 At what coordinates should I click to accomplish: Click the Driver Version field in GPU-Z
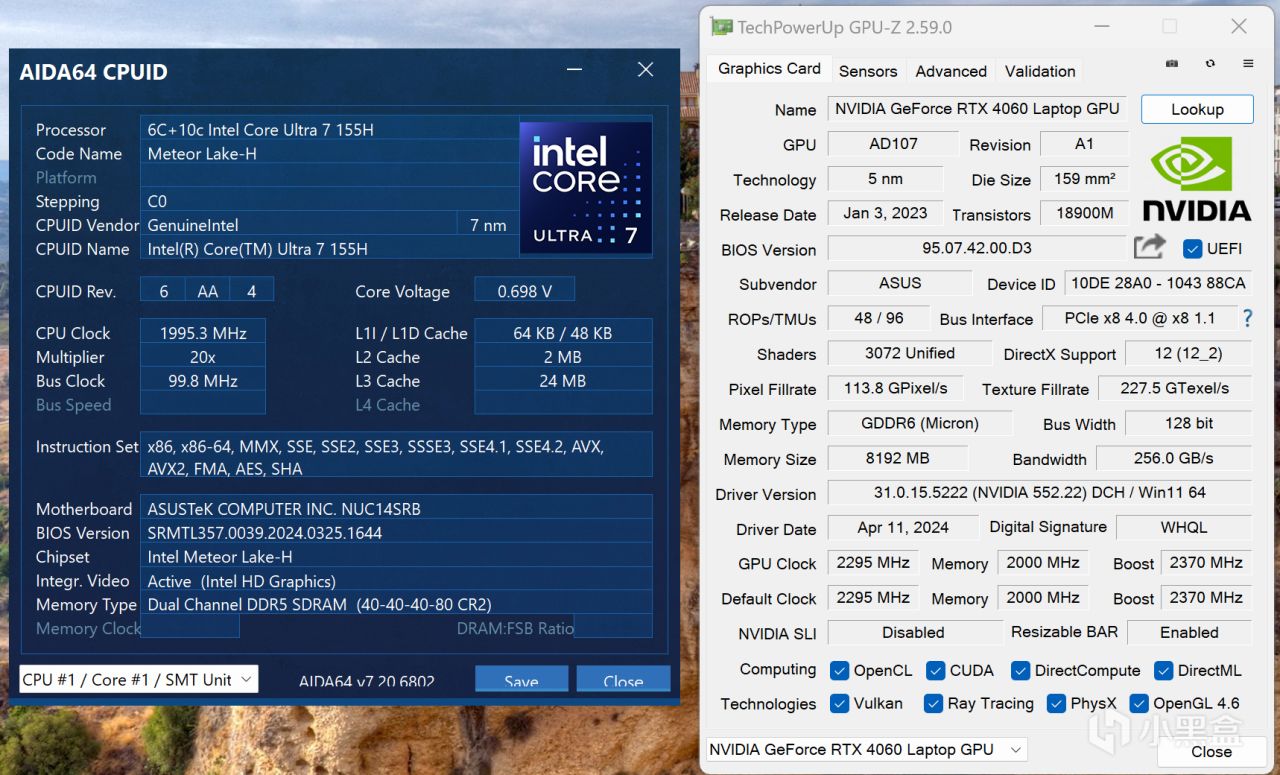tap(1040, 493)
